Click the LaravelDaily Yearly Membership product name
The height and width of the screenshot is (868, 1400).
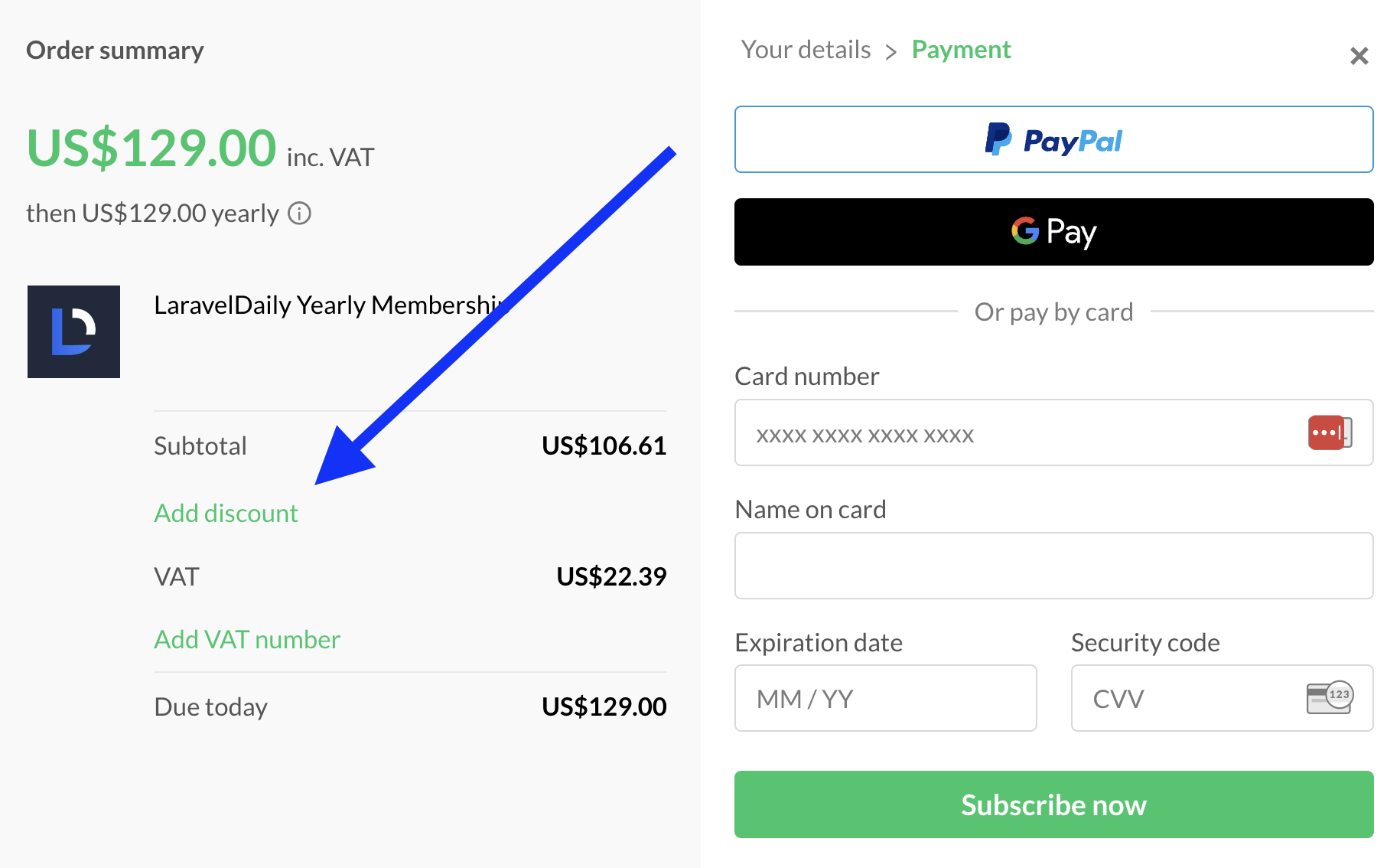(x=331, y=305)
